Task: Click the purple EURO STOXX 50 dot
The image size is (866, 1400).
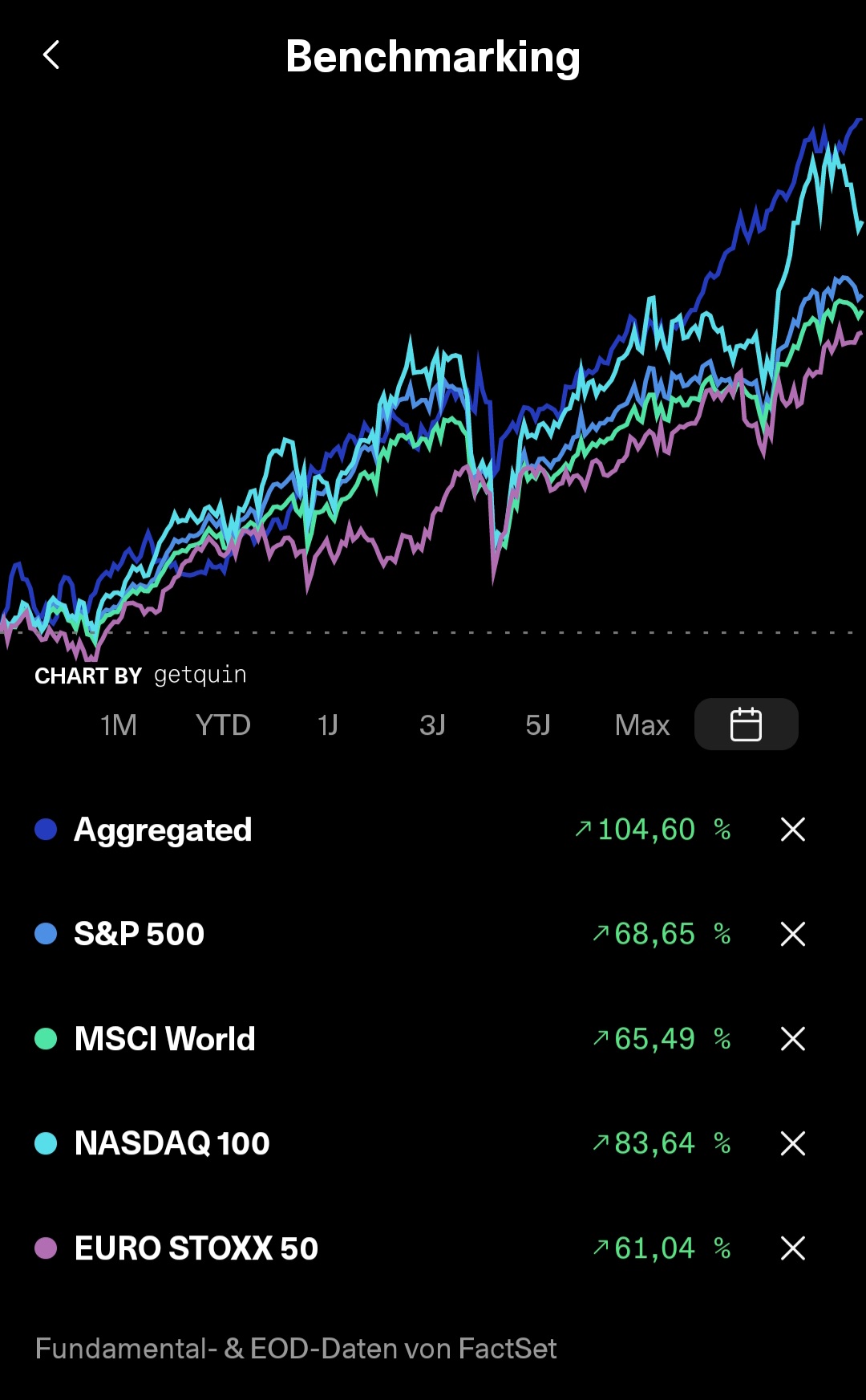Action: point(46,1248)
